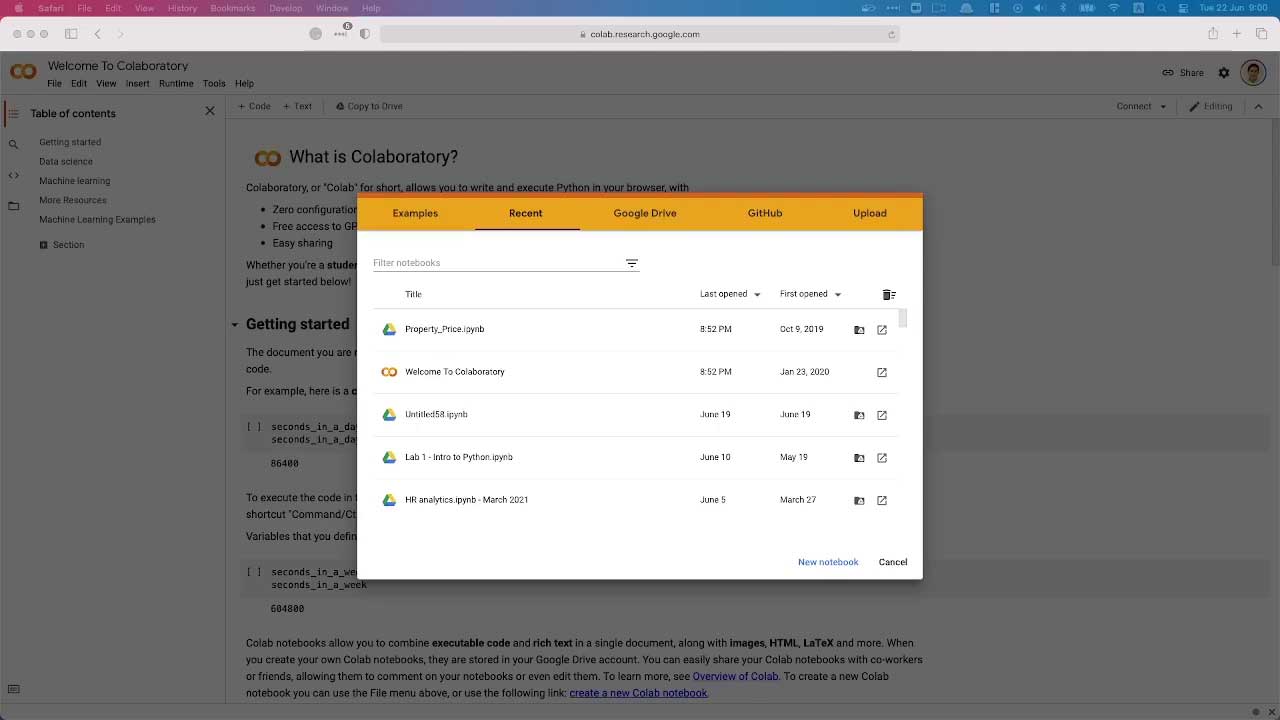Show Untitled58.ipynb in Drive

coord(859,415)
